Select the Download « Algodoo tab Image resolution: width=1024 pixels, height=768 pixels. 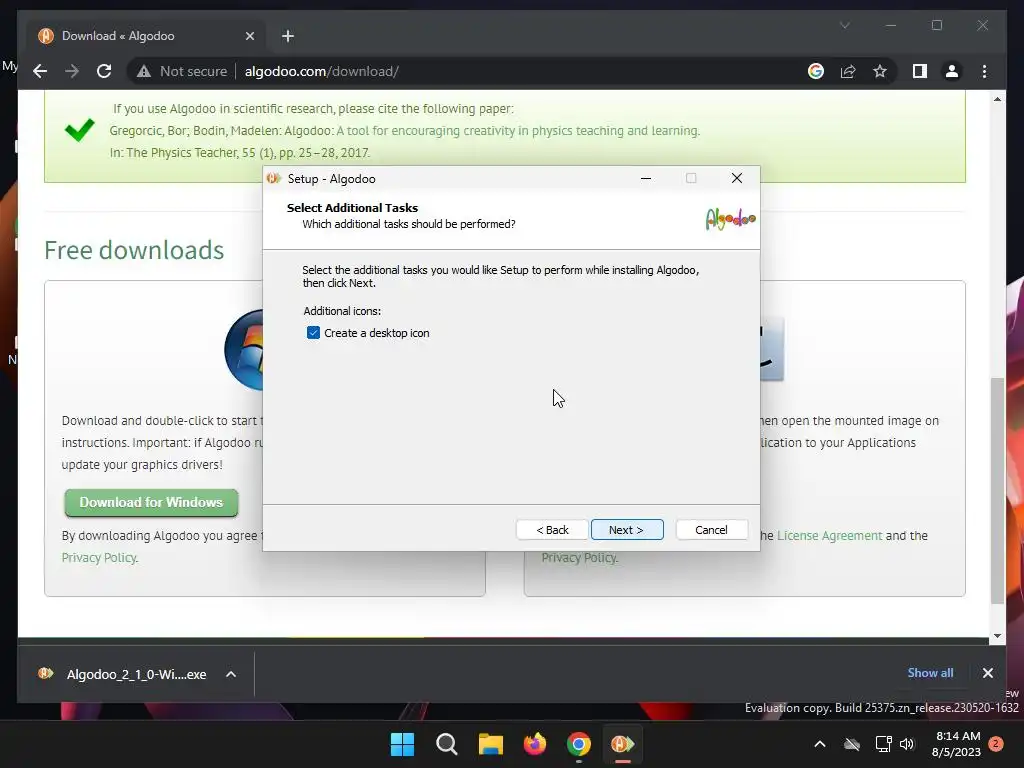pyautogui.click(x=146, y=36)
